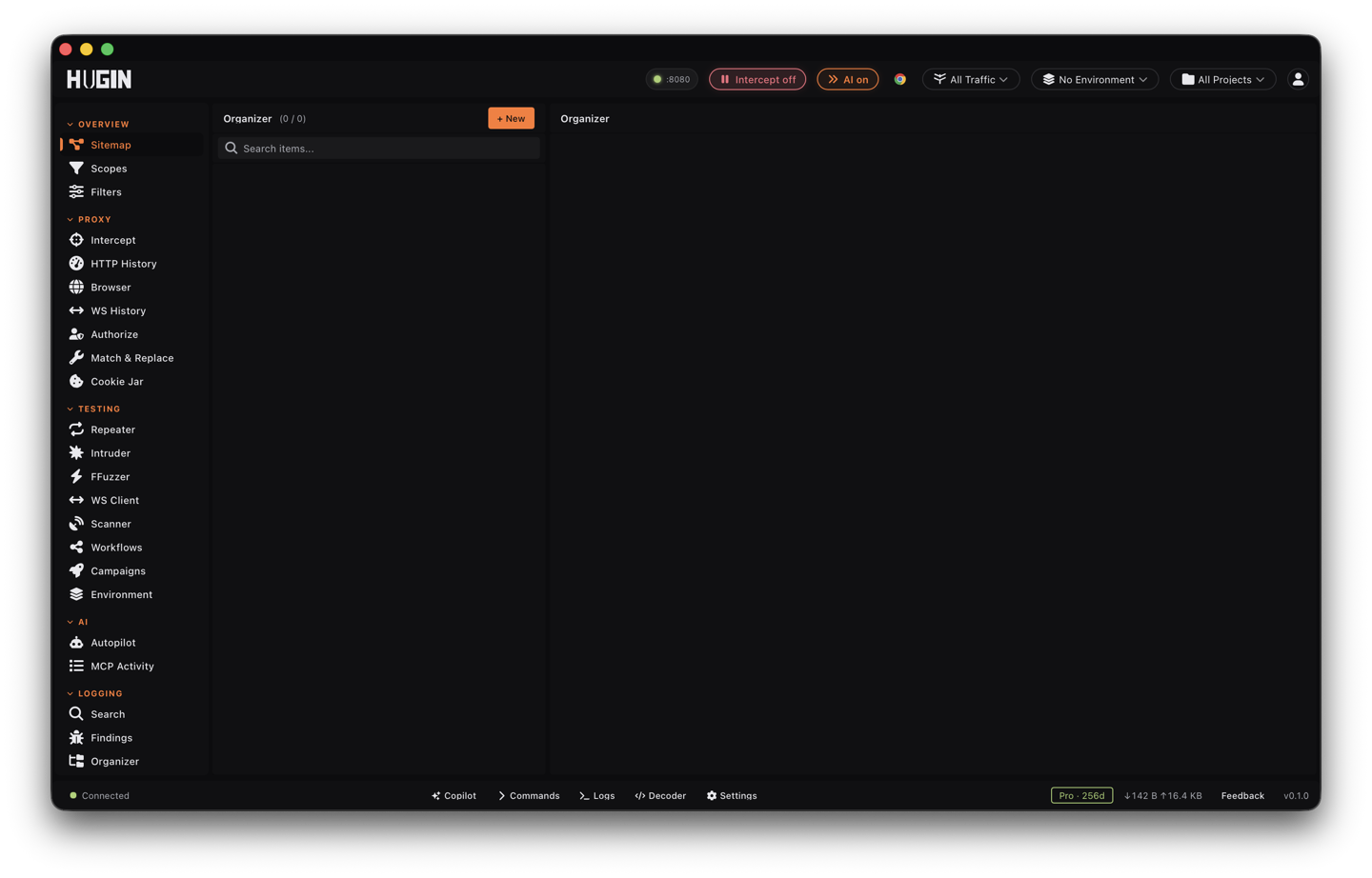Open the No Environment dropdown

click(1095, 79)
